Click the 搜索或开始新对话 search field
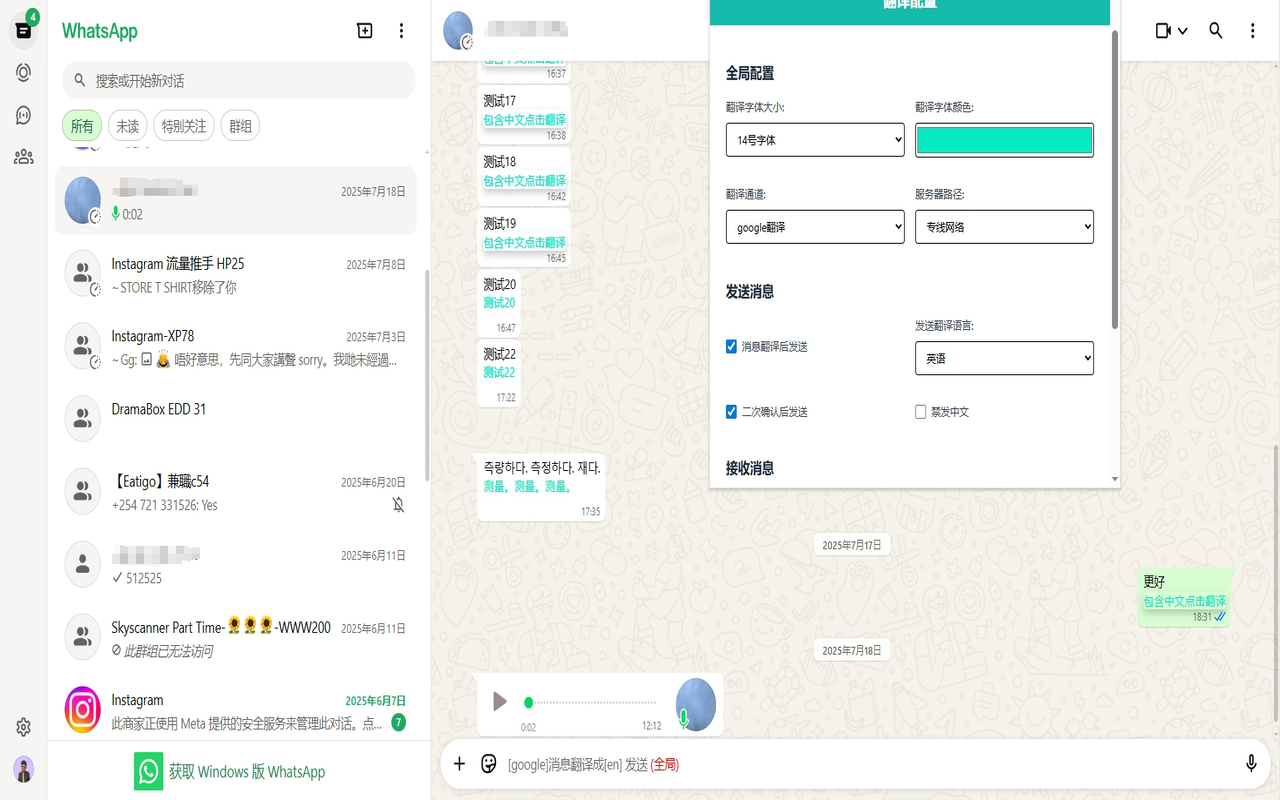The height and width of the screenshot is (800, 1280). (x=238, y=80)
